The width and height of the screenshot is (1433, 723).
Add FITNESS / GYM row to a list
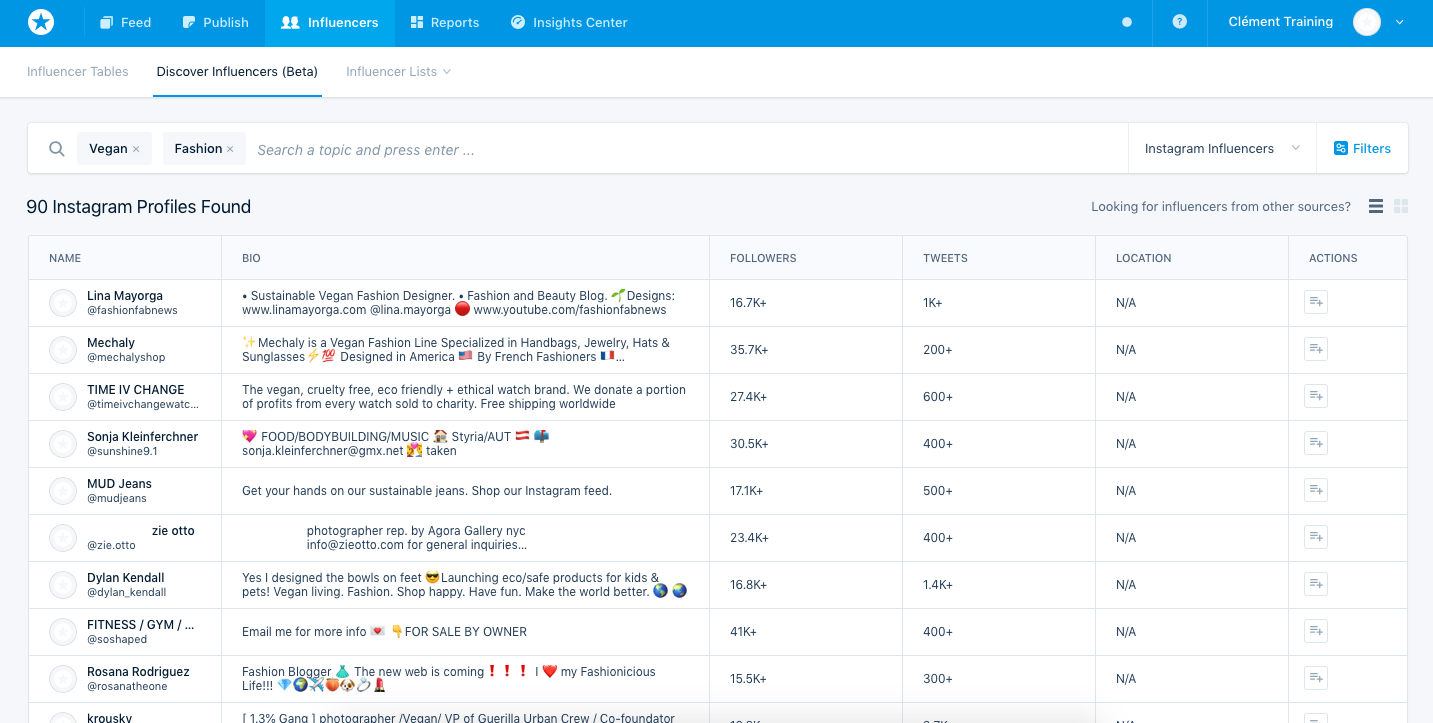(1316, 631)
